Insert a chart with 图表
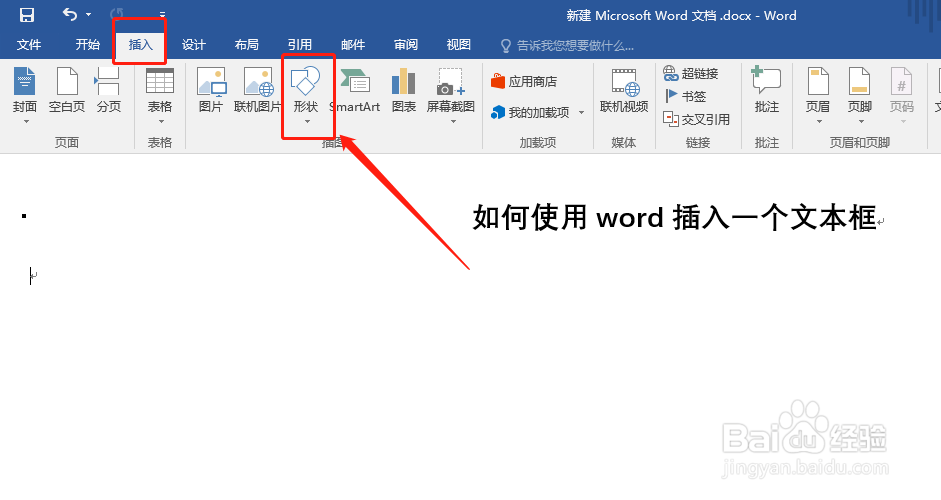This screenshot has width=941, height=500. [403, 90]
